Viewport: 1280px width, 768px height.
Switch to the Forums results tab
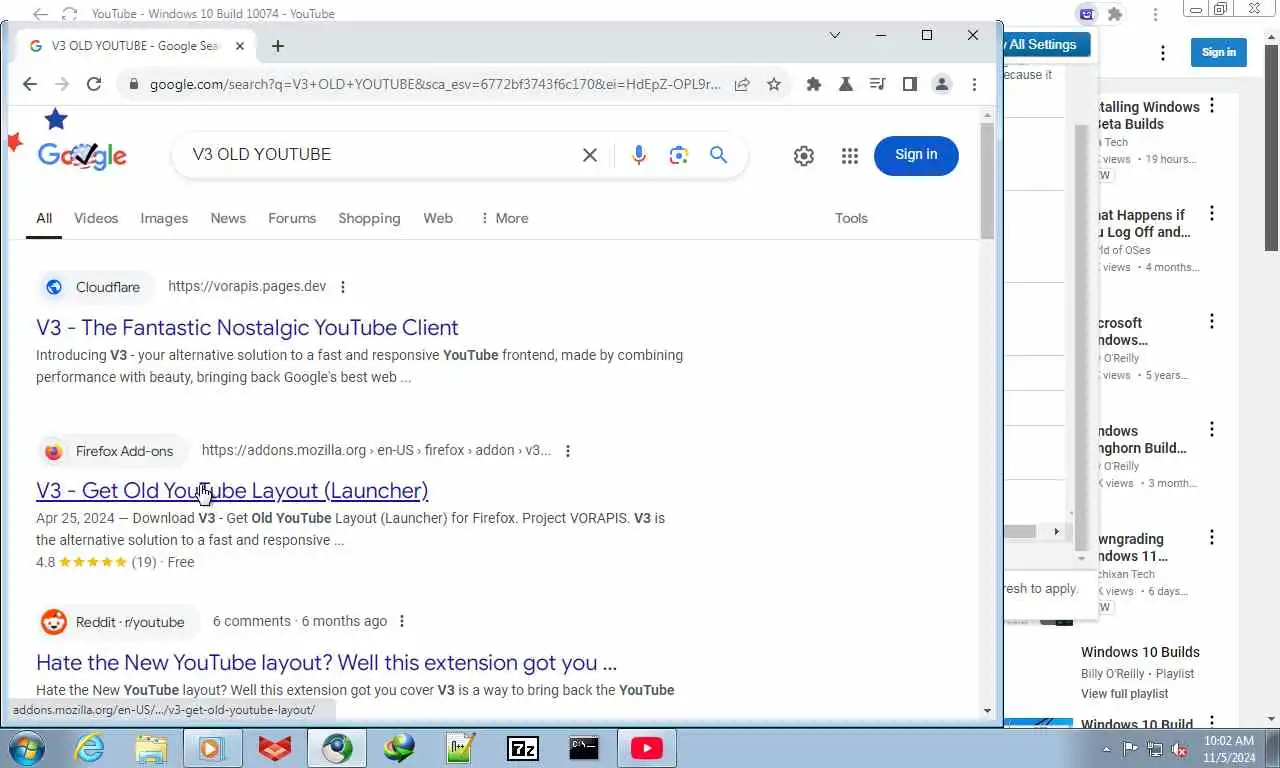coord(292,218)
